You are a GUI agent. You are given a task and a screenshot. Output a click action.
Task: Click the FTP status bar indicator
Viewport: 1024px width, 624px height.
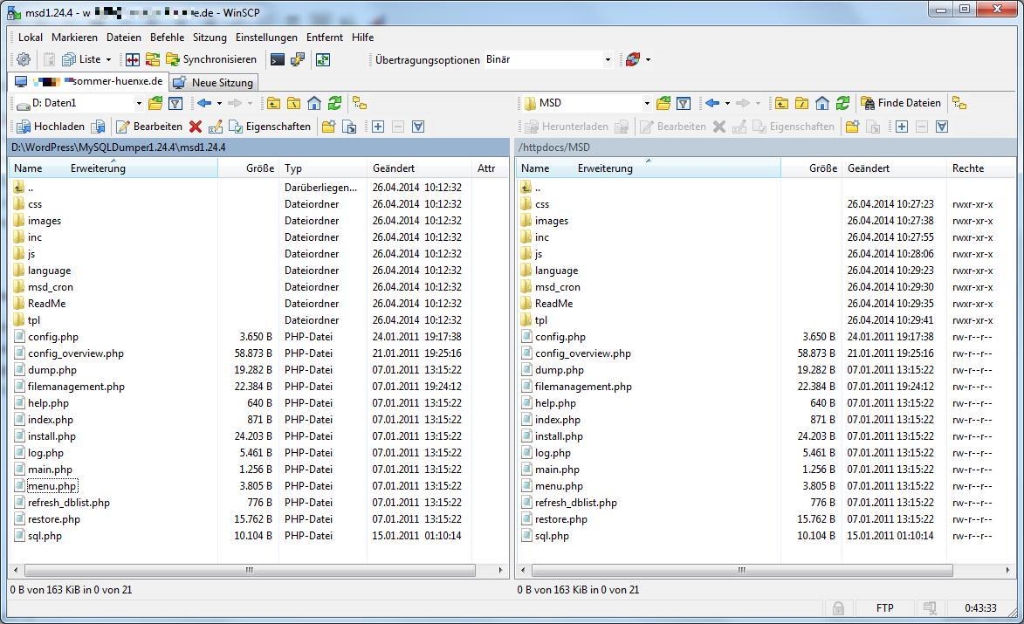tap(885, 608)
